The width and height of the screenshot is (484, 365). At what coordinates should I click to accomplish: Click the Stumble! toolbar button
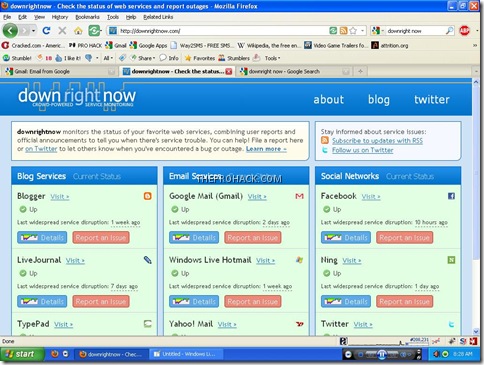tap(17, 58)
